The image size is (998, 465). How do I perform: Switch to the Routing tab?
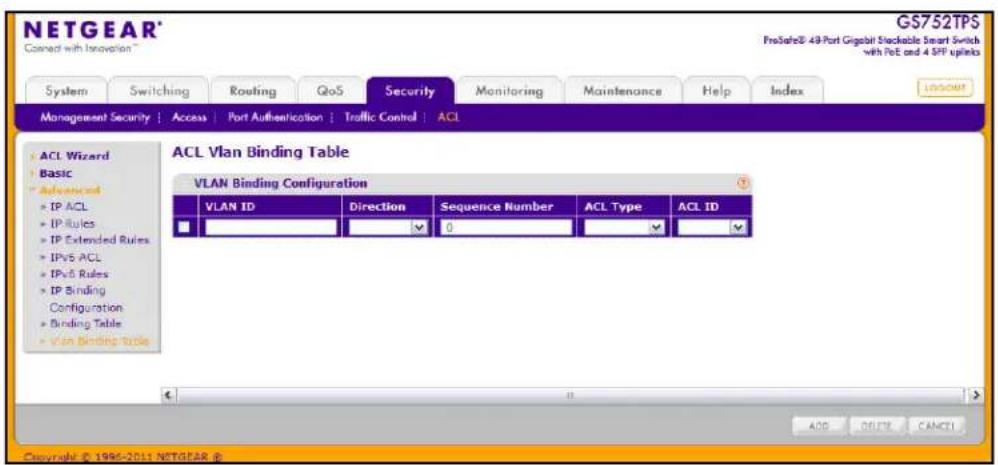pos(253,91)
